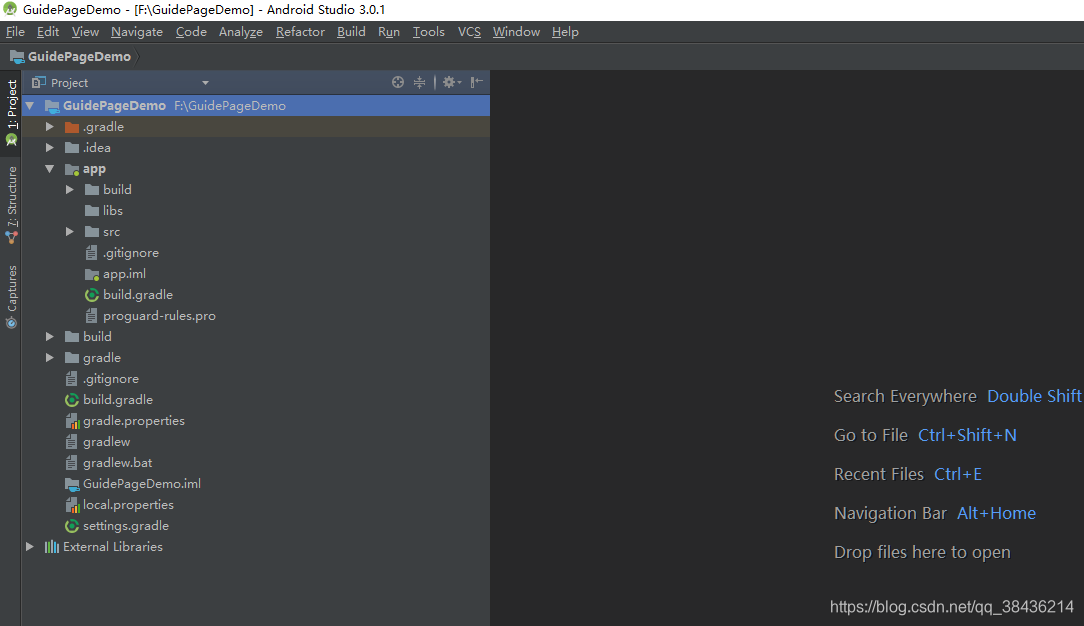Click the Project view icon in panel header
The image size is (1084, 626).
click(39, 82)
